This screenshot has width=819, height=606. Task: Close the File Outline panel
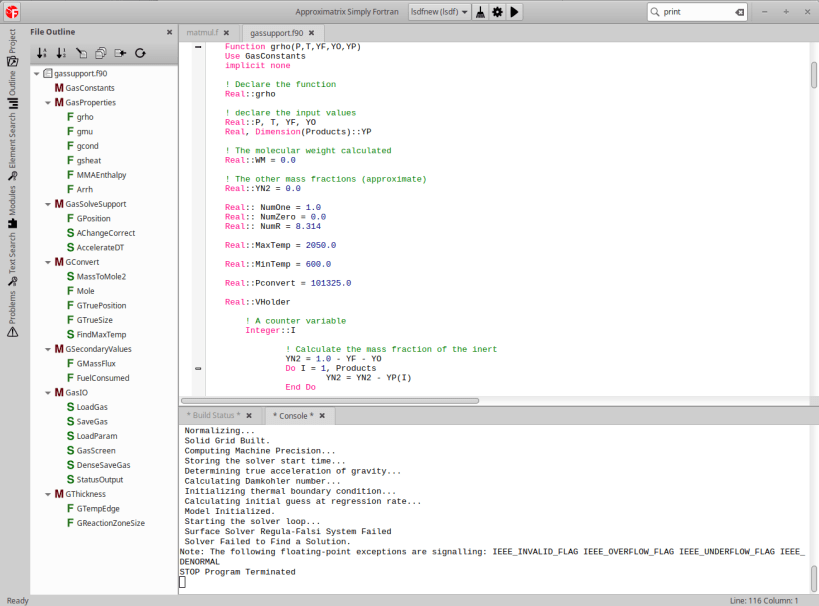click(169, 32)
